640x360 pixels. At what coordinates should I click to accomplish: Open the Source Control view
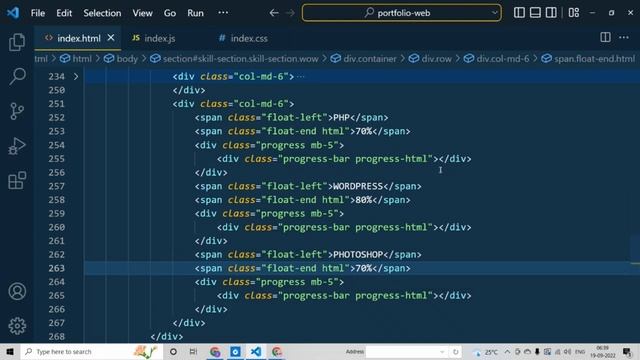tap(17, 111)
